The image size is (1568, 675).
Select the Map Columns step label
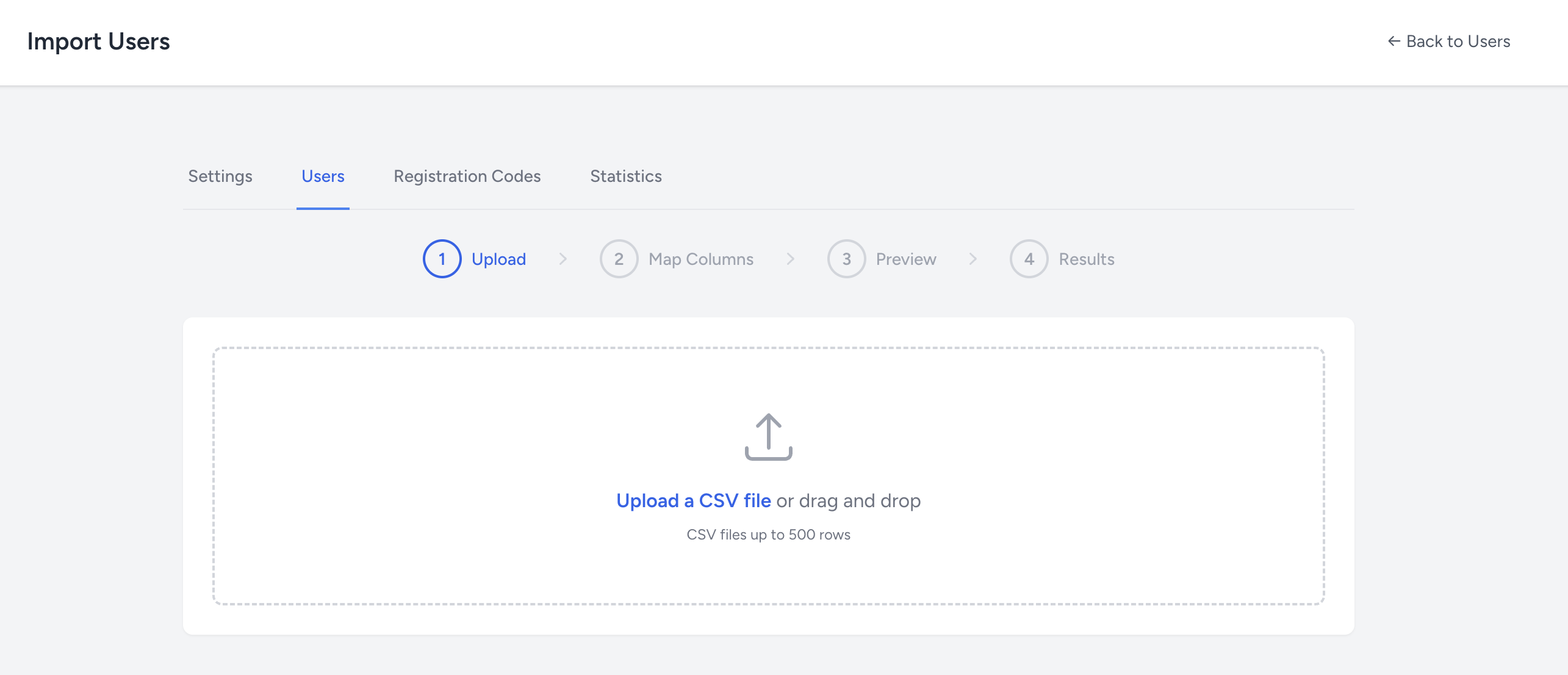(701, 258)
